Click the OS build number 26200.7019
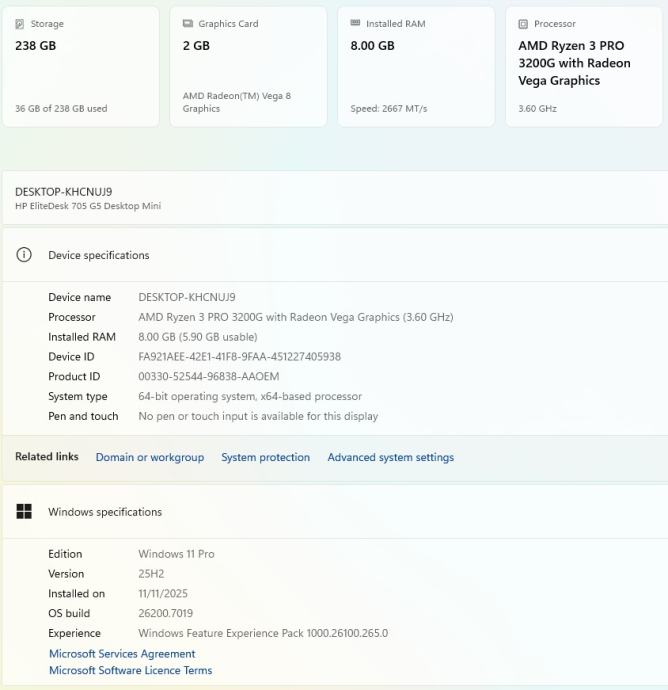 point(166,613)
